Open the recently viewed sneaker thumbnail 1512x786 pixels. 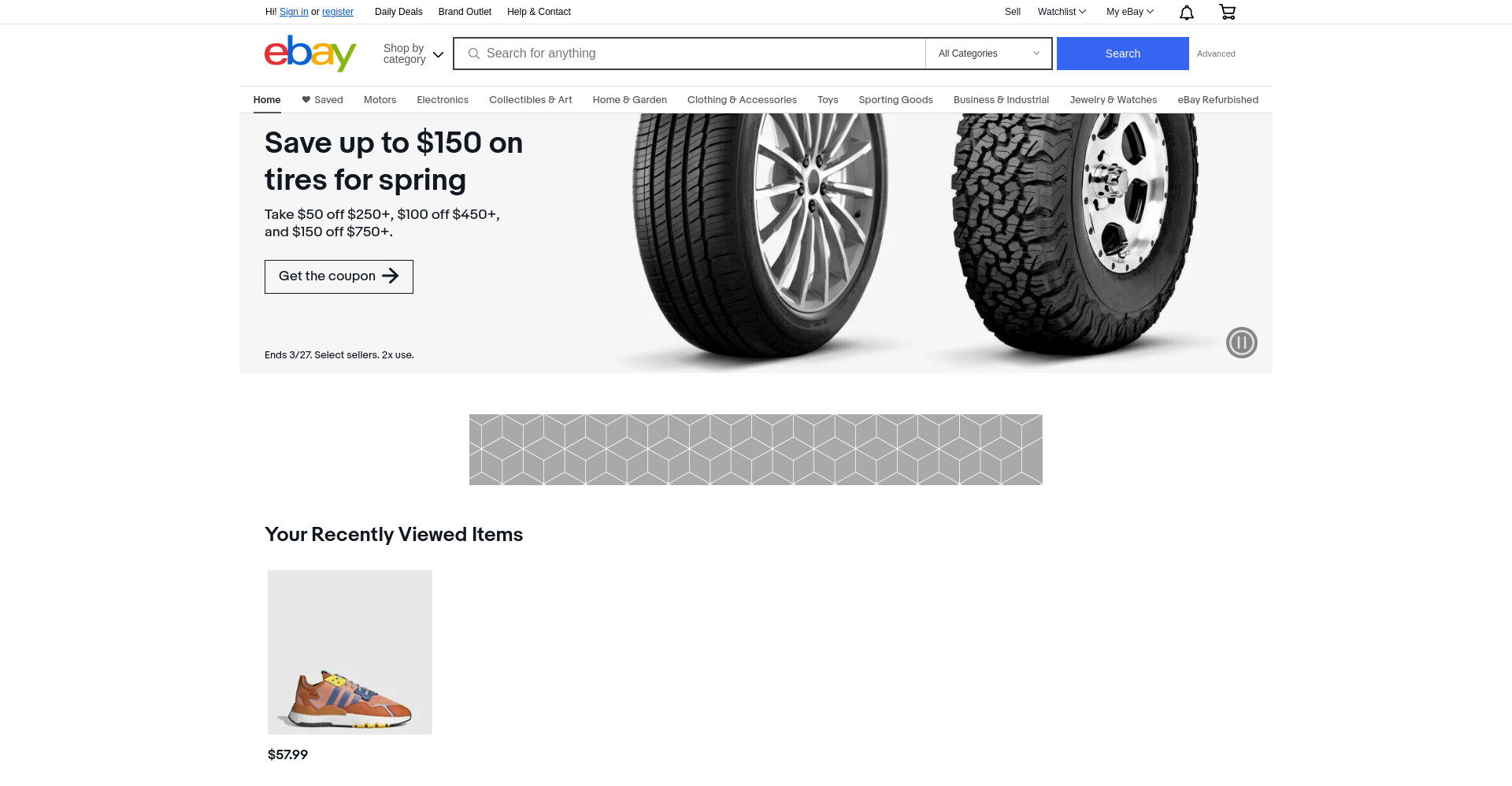(x=350, y=652)
